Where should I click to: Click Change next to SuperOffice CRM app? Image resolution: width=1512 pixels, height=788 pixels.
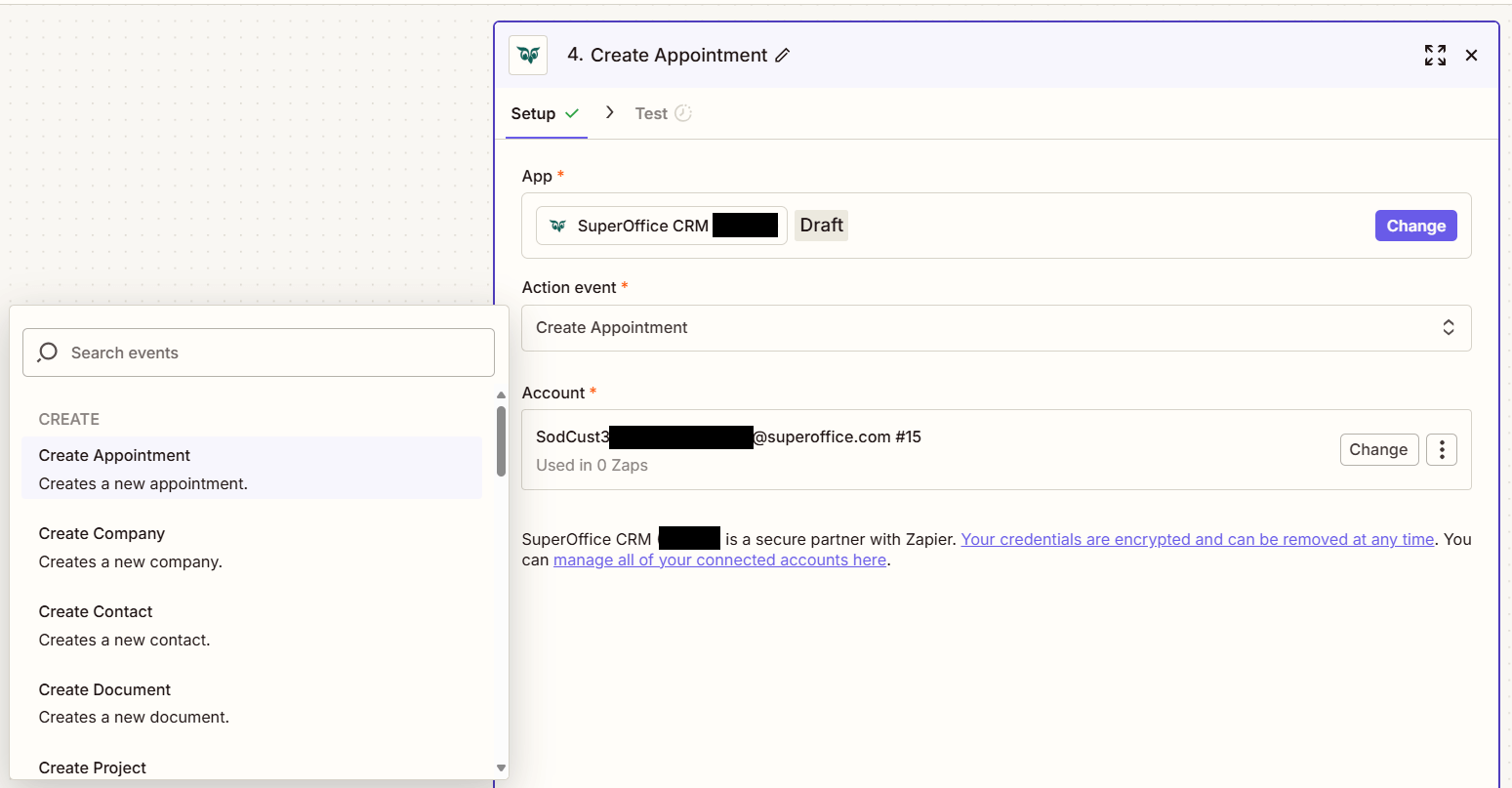pos(1415,225)
